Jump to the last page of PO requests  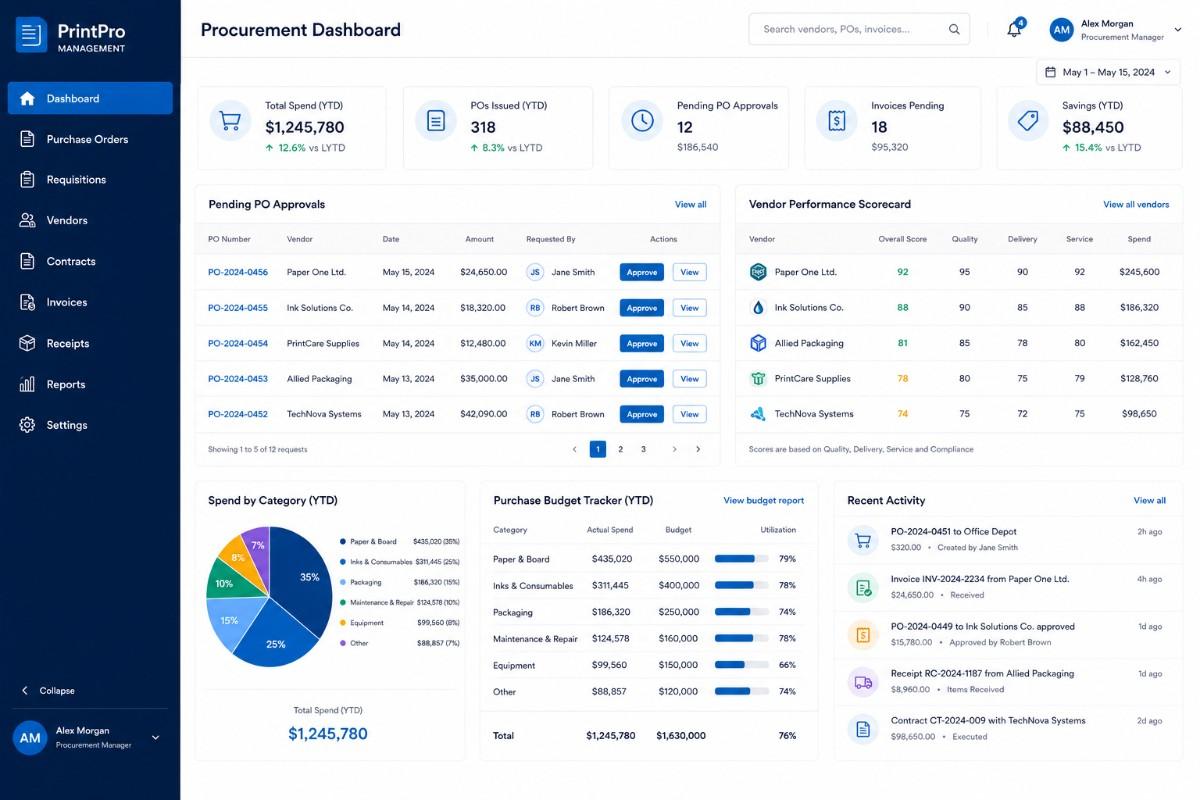coord(698,449)
